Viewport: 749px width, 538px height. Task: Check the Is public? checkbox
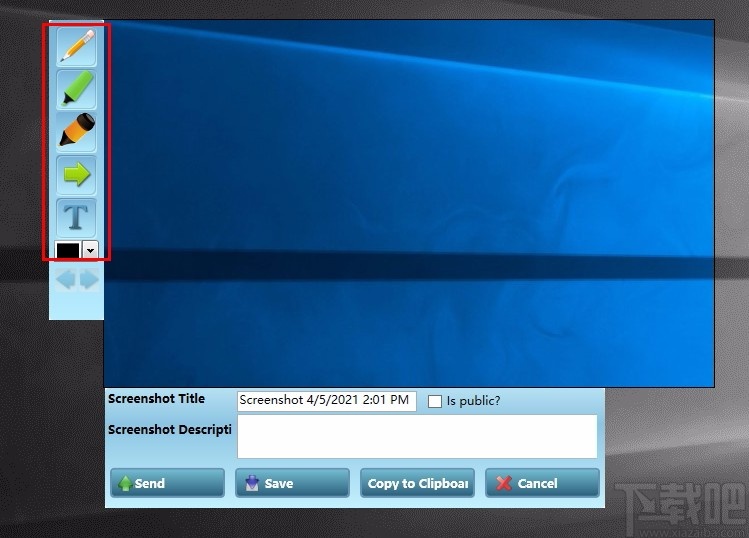pyautogui.click(x=435, y=401)
